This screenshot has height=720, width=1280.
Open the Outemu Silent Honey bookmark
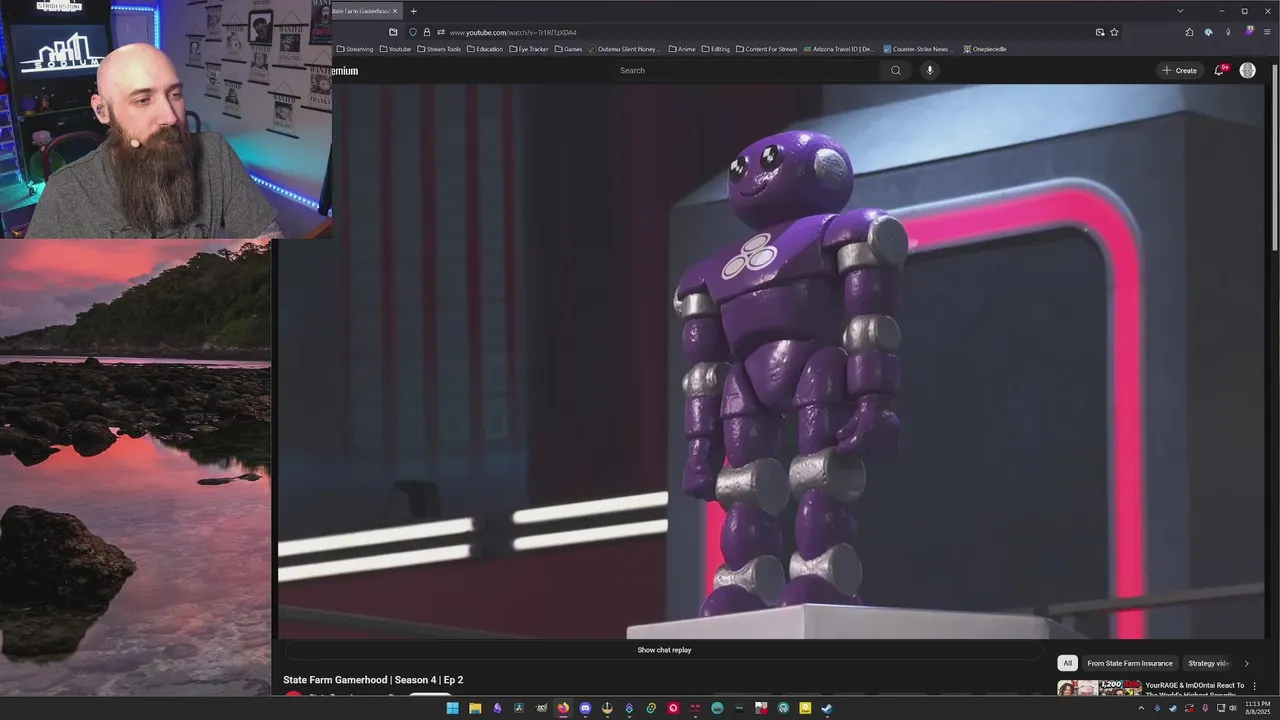(x=625, y=49)
